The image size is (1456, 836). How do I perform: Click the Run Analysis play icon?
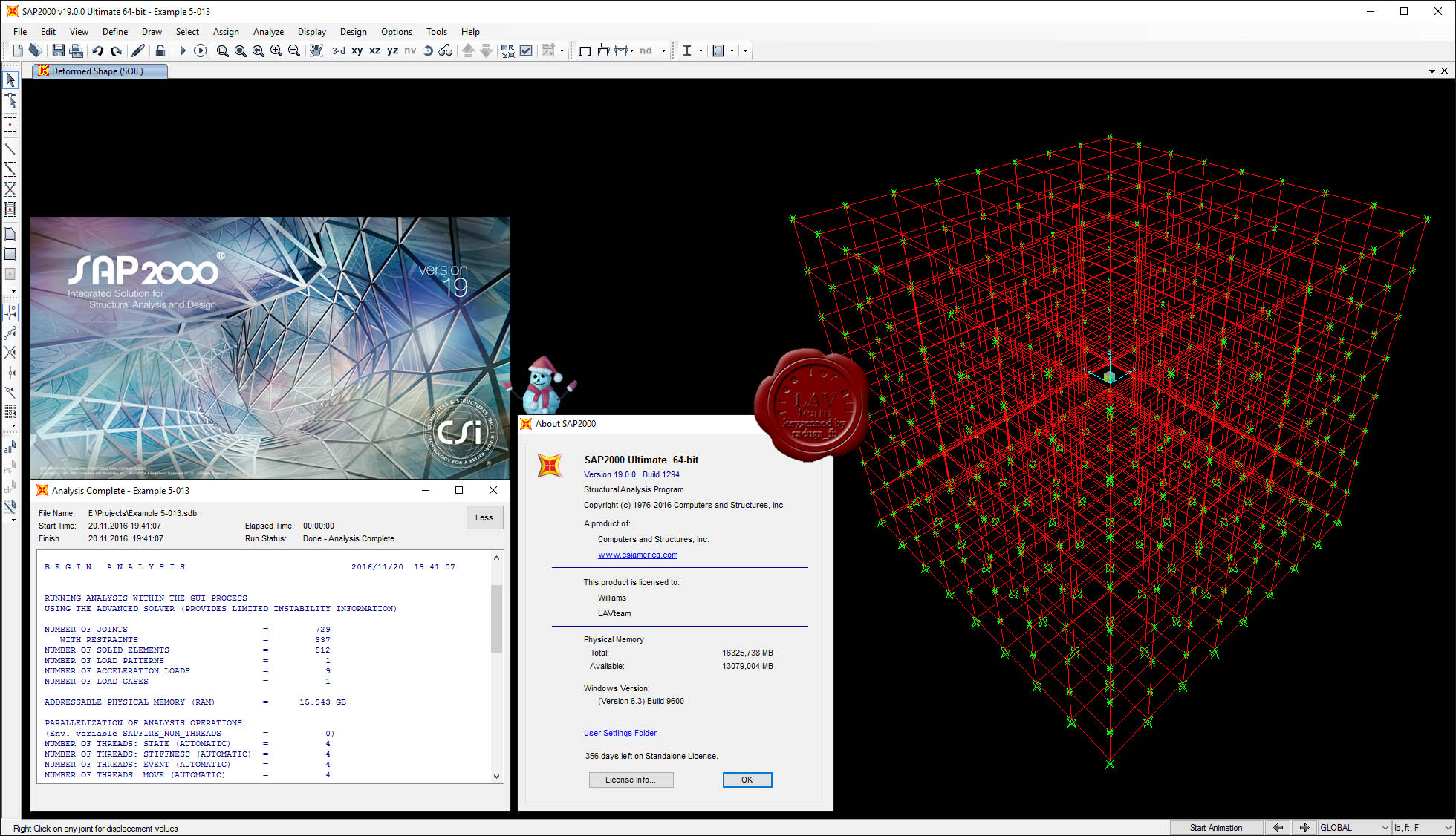coord(182,50)
